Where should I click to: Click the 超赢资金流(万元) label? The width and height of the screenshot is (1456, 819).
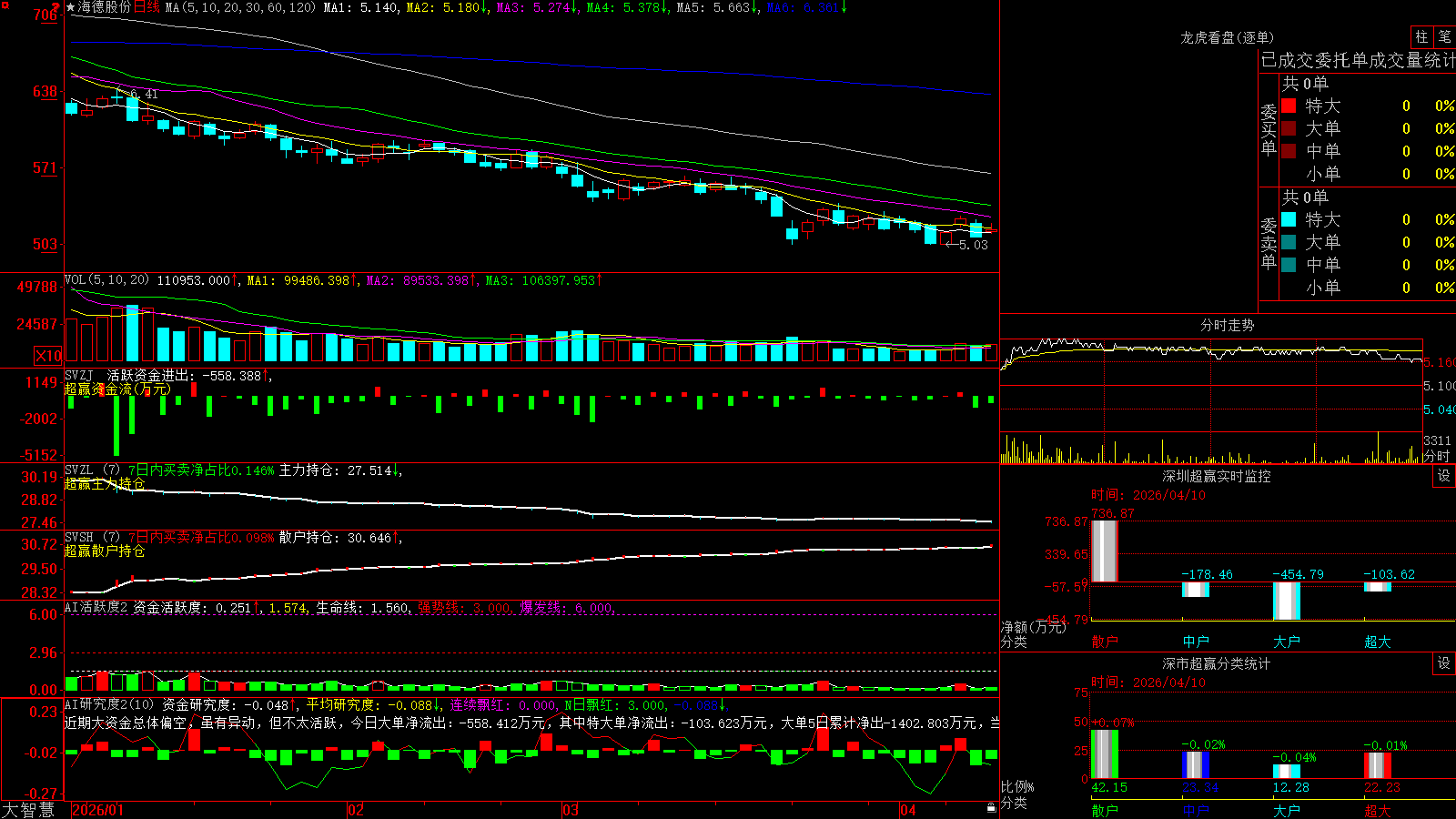pos(116,389)
